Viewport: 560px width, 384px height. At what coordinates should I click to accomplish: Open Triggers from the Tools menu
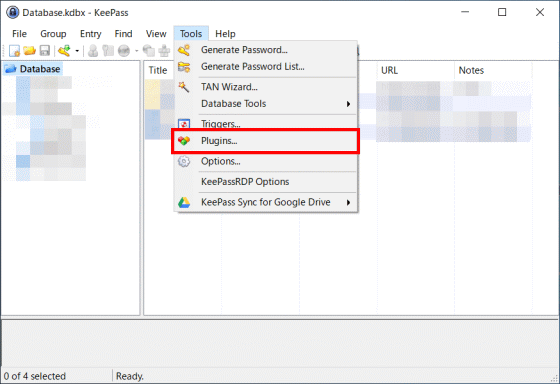point(266,124)
